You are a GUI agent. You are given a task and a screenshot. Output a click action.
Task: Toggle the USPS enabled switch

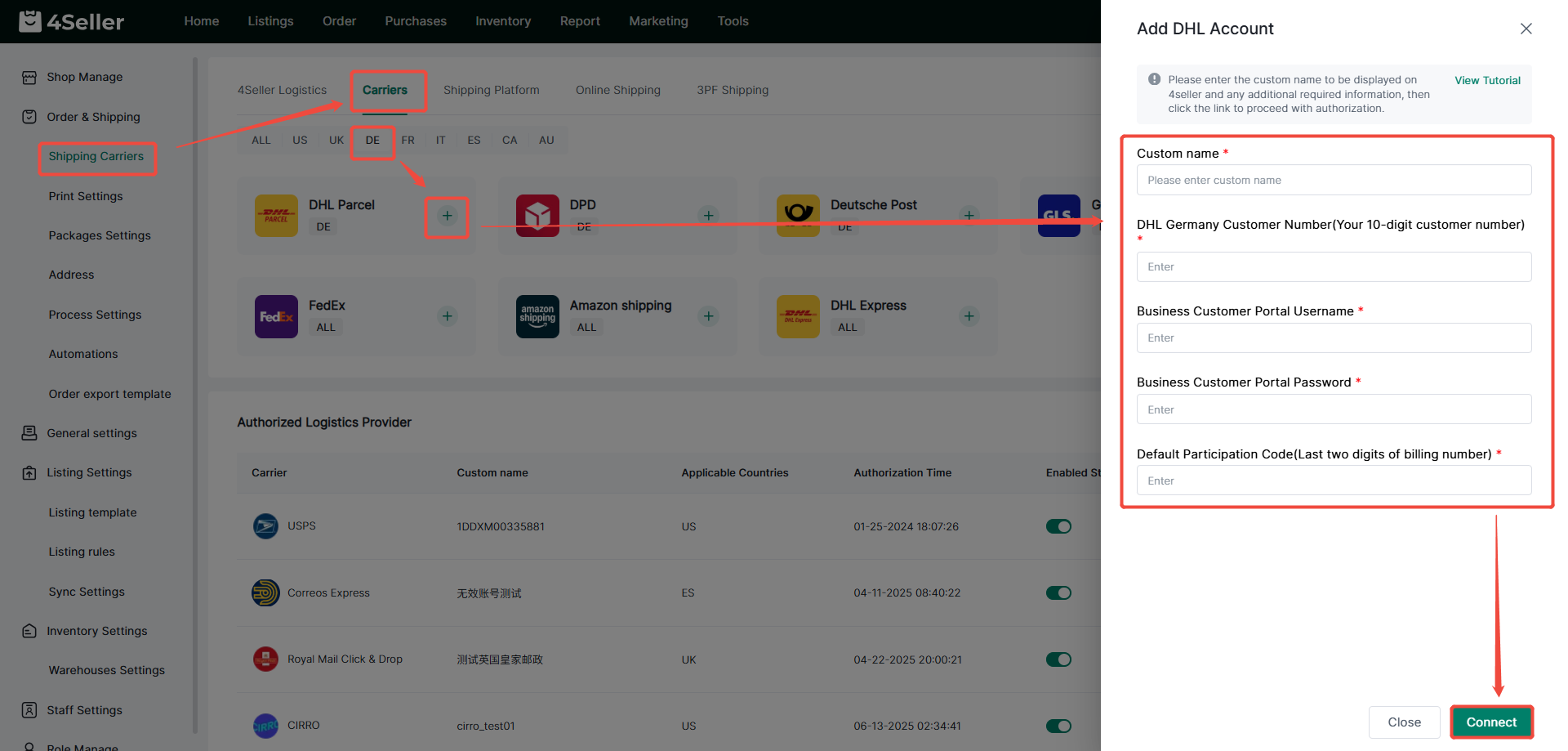coord(1058,526)
